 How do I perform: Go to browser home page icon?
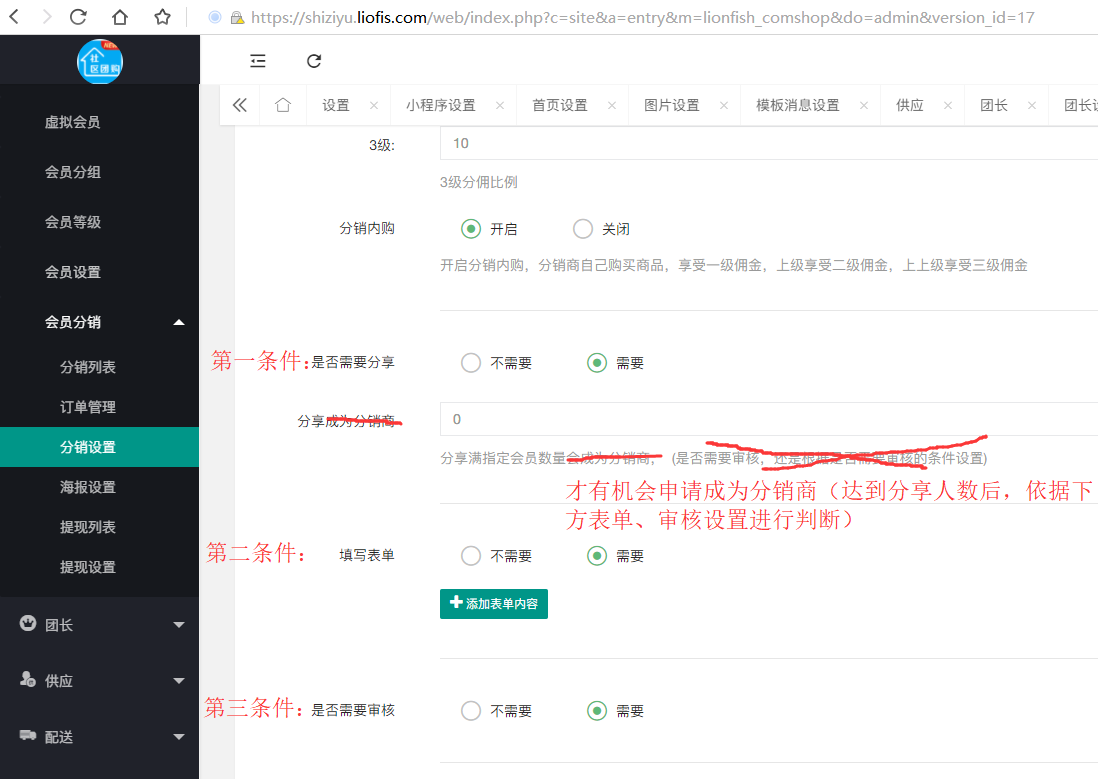pos(120,17)
